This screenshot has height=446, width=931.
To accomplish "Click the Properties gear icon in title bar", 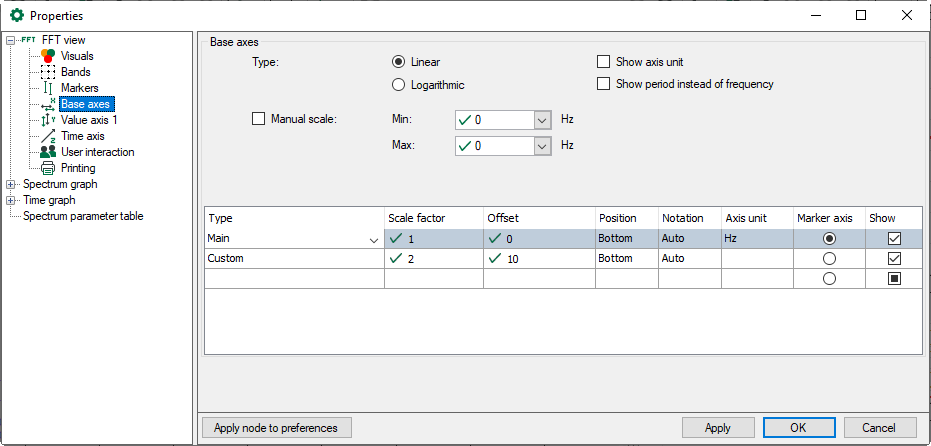I will (16, 15).
